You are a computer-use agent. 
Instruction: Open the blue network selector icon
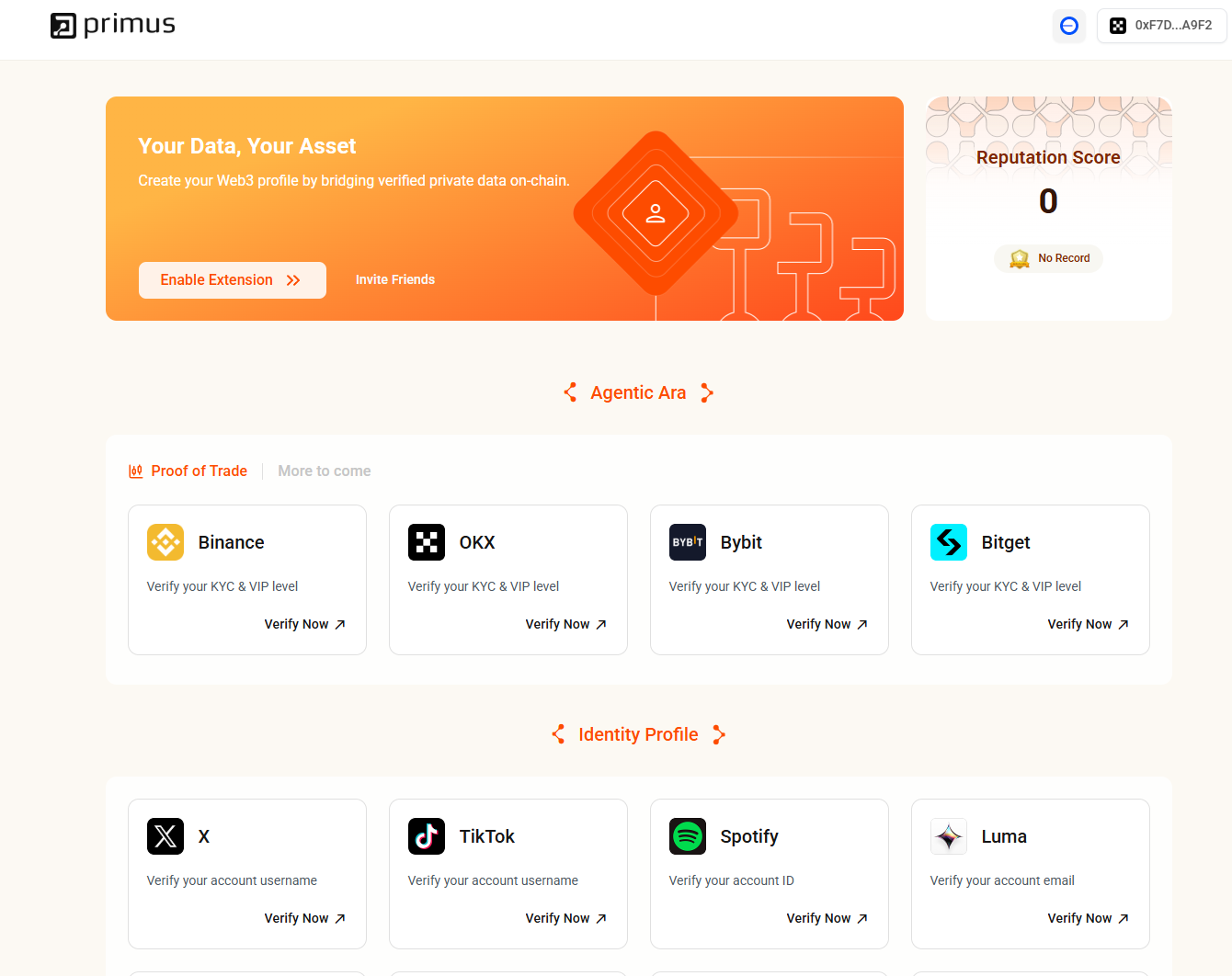click(x=1069, y=26)
